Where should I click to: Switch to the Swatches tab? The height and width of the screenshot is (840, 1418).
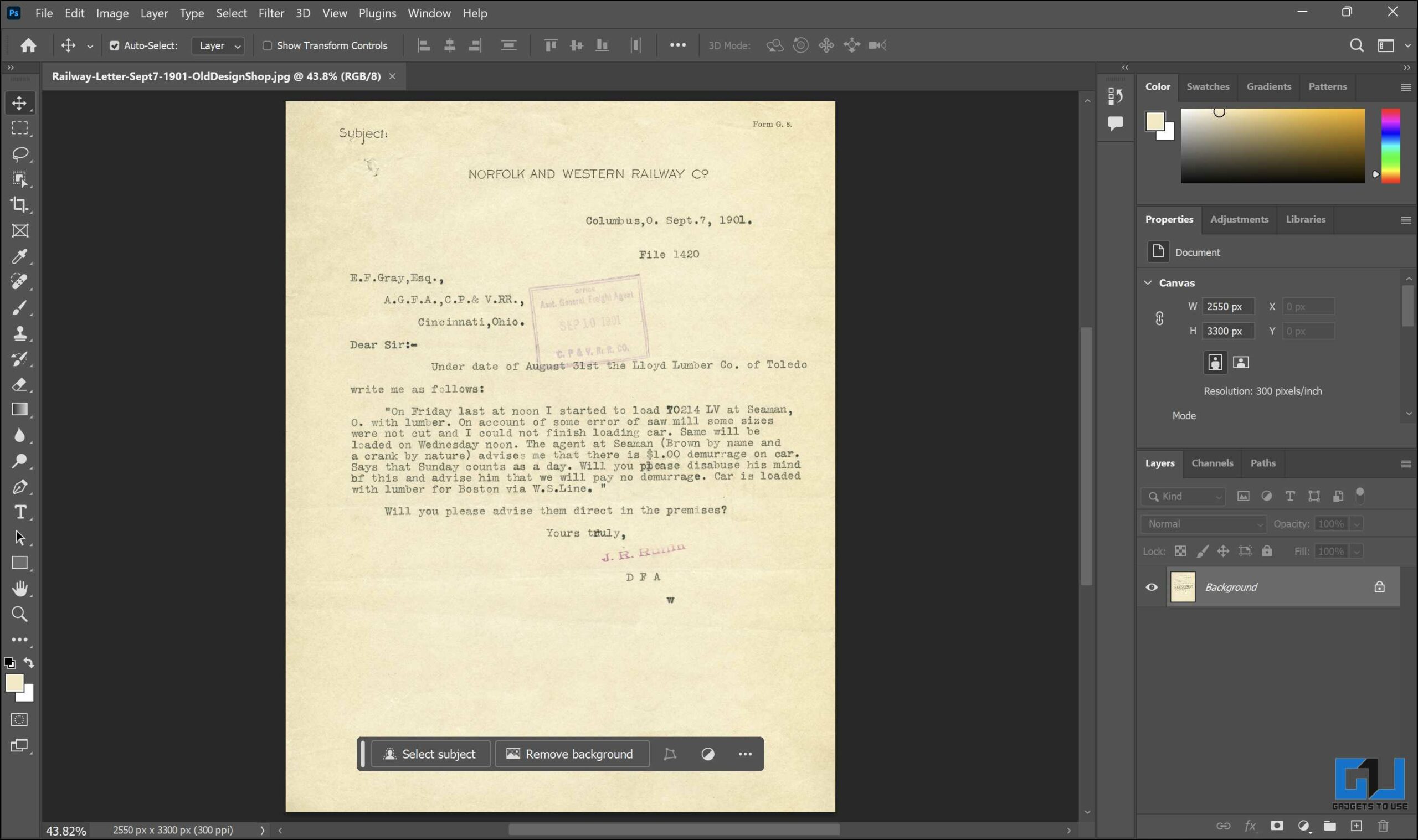point(1208,86)
